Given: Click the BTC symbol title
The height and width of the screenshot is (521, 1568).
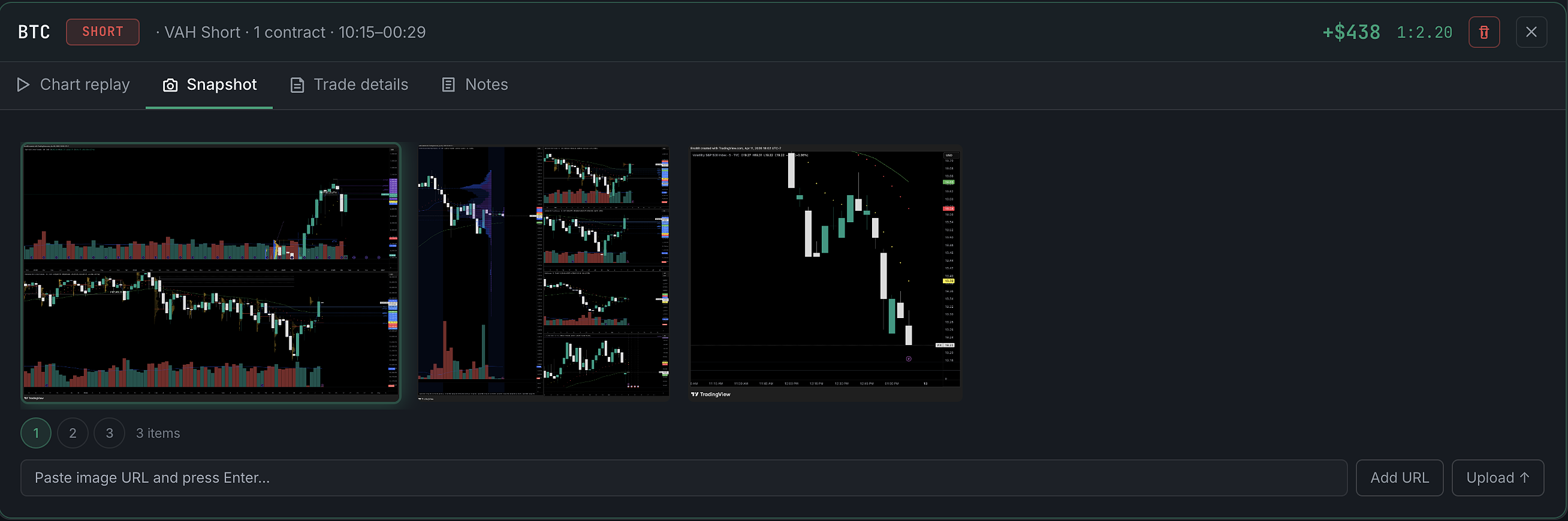Looking at the screenshot, I should click(x=34, y=32).
